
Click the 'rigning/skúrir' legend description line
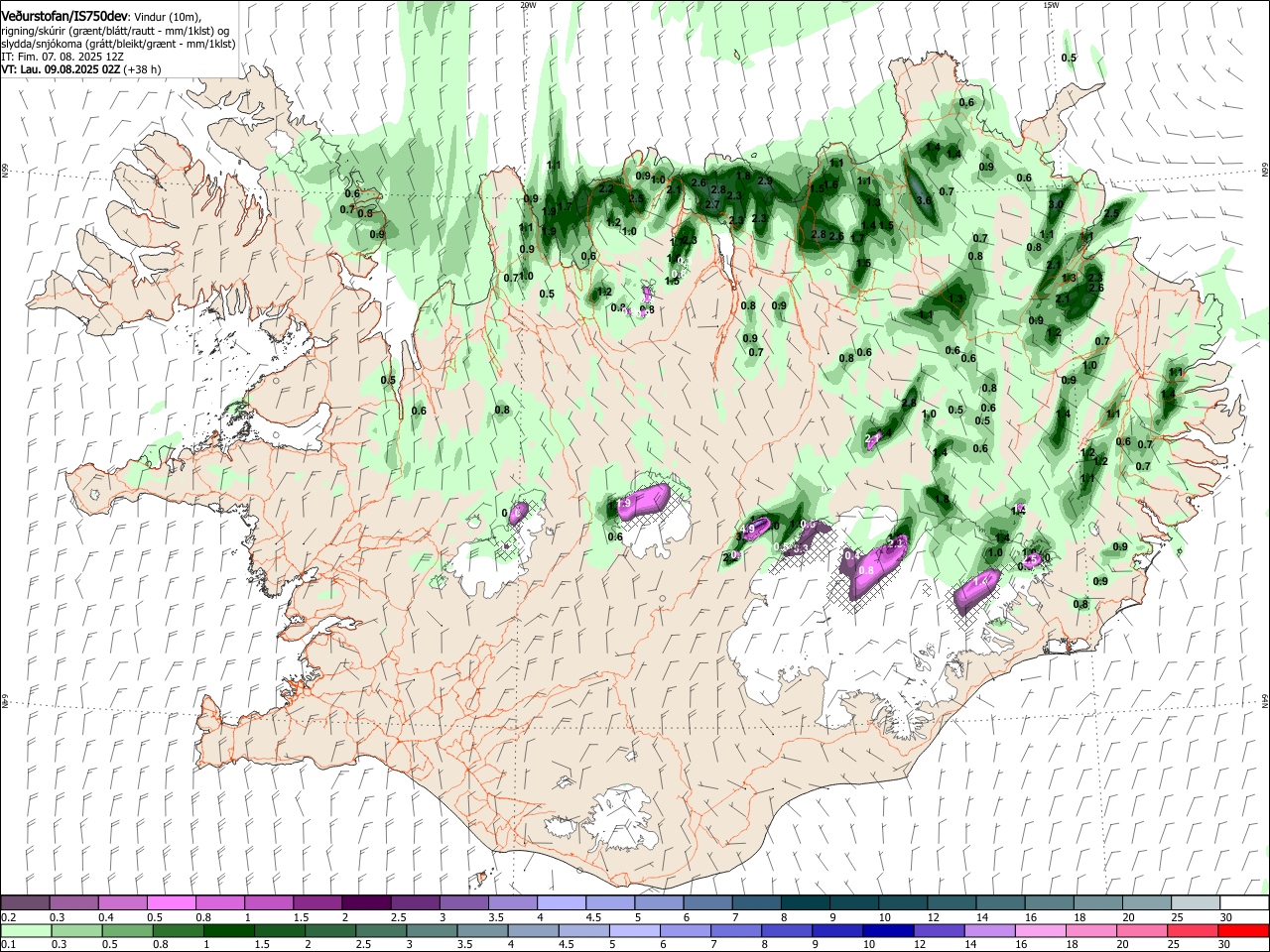pyautogui.click(x=115, y=31)
